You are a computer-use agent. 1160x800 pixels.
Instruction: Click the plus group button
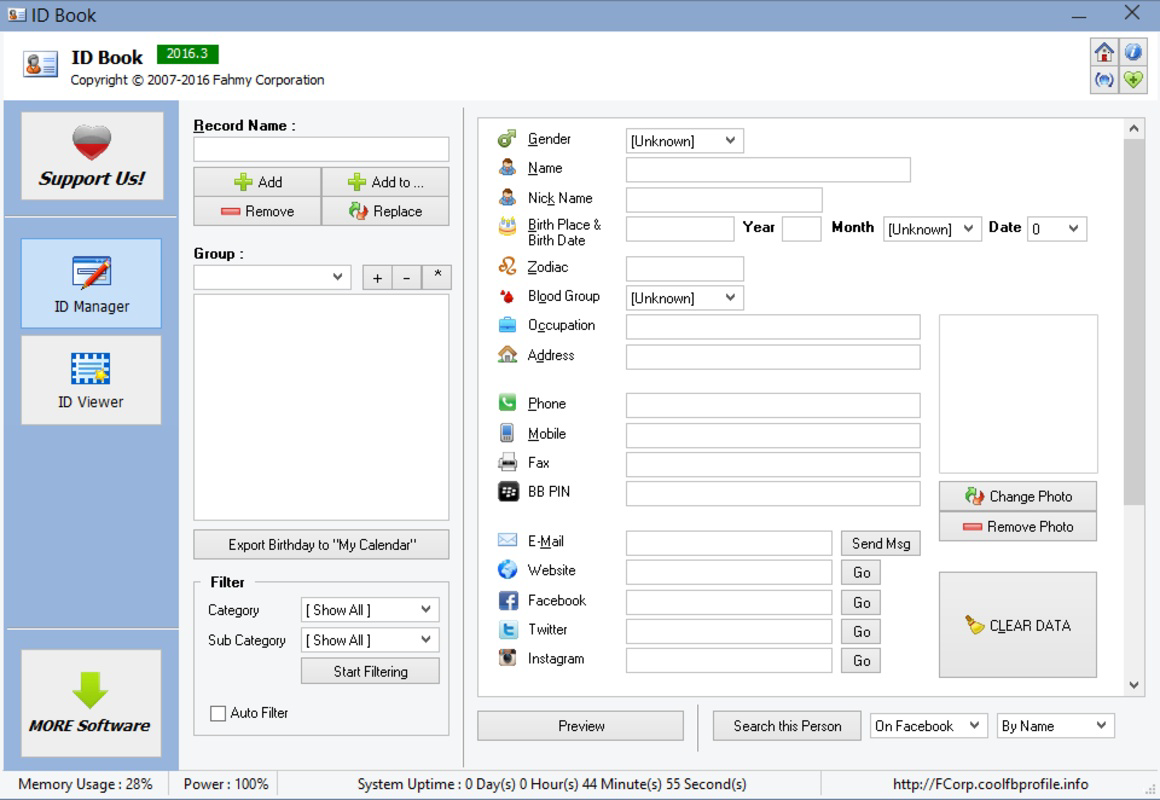pyautogui.click(x=377, y=278)
